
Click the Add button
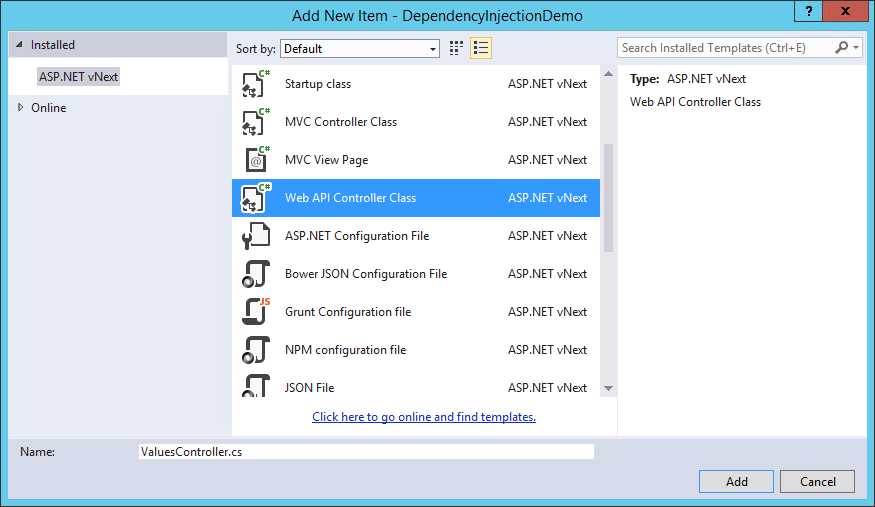(736, 481)
